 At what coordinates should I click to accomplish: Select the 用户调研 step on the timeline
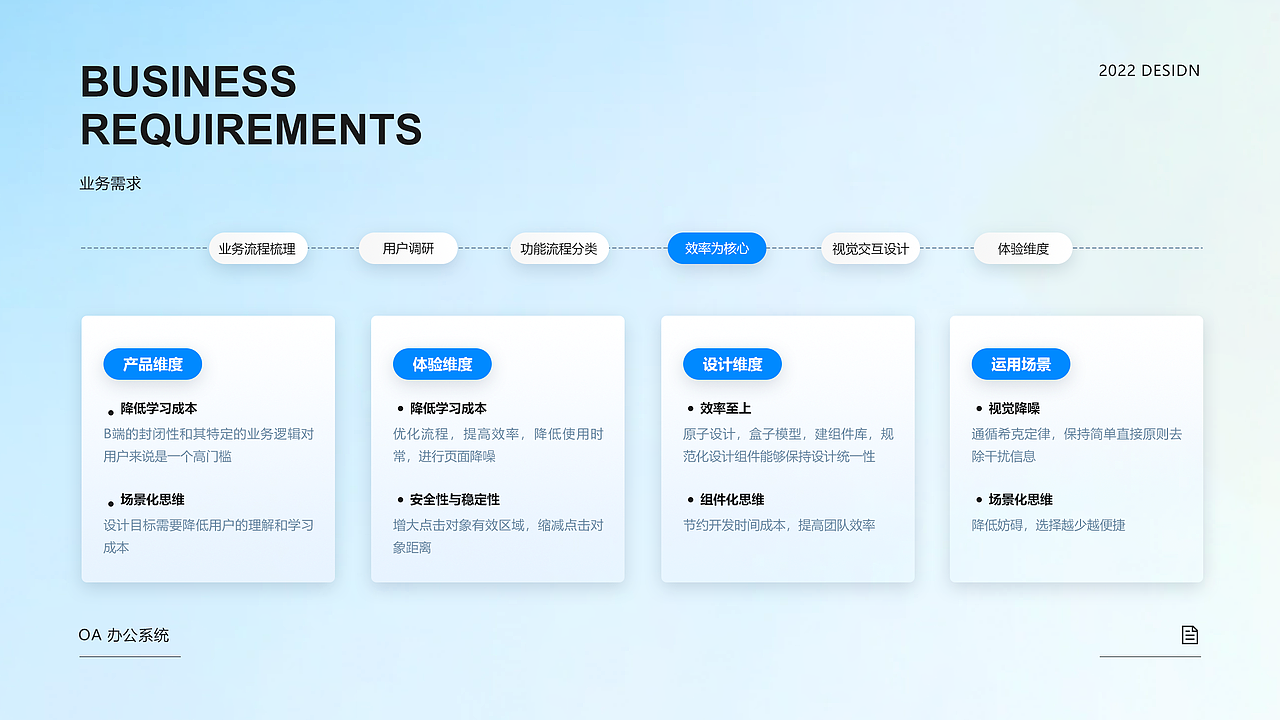coord(408,248)
